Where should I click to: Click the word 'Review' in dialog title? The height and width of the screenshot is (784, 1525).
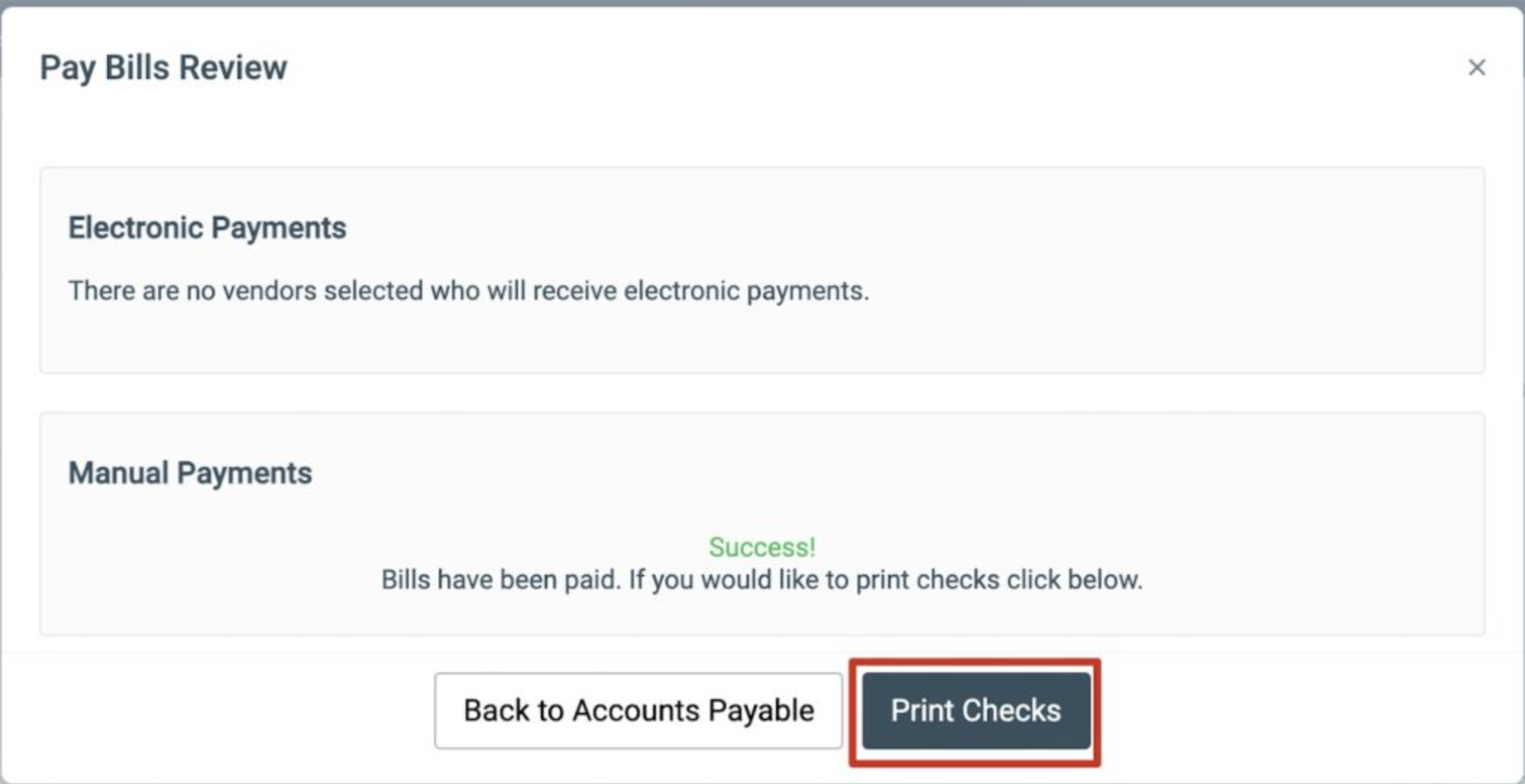[x=232, y=67]
